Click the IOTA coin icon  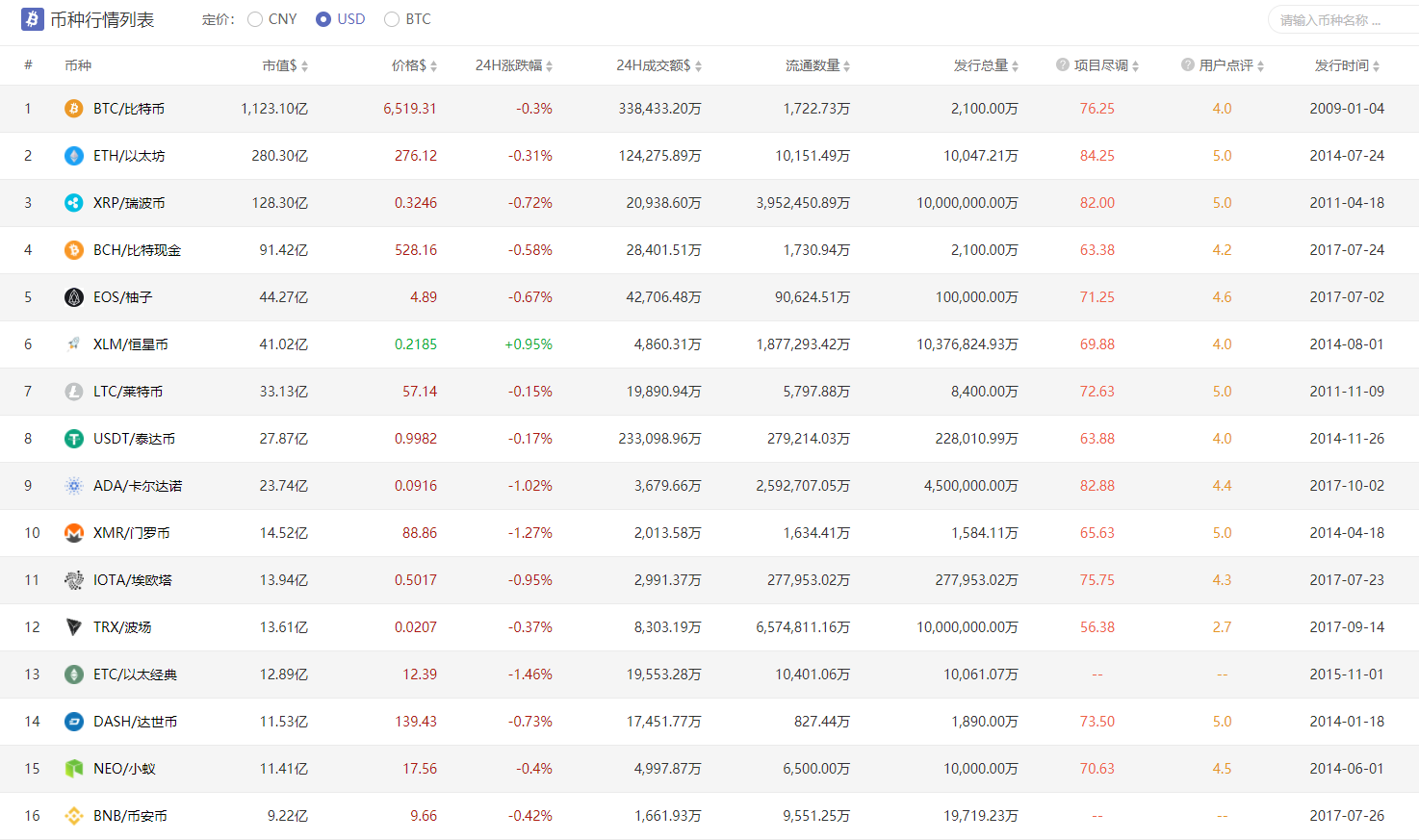74,580
